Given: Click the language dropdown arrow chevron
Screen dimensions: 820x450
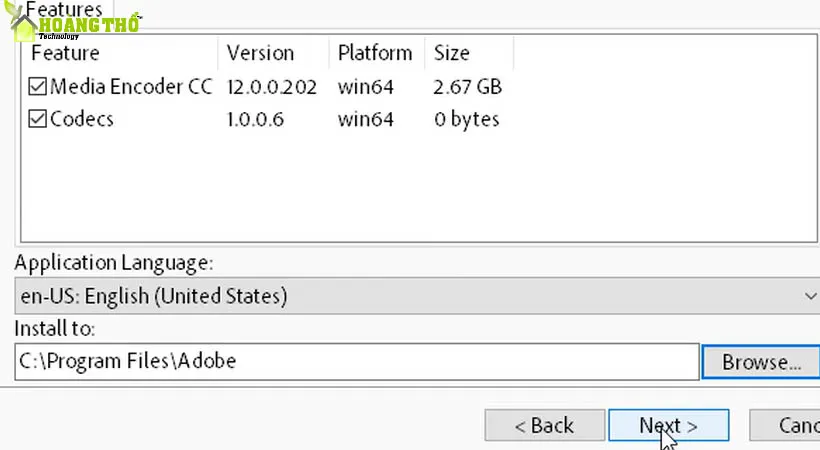Looking at the screenshot, I should point(809,296).
